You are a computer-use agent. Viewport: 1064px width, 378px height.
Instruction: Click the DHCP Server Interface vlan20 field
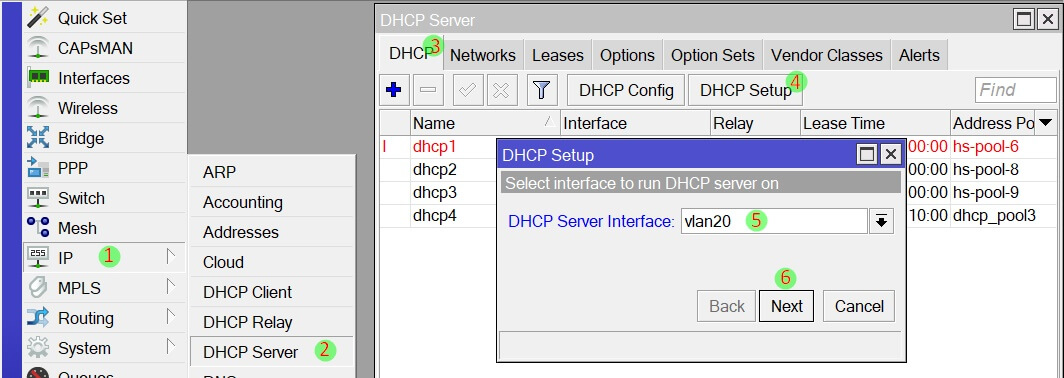774,221
